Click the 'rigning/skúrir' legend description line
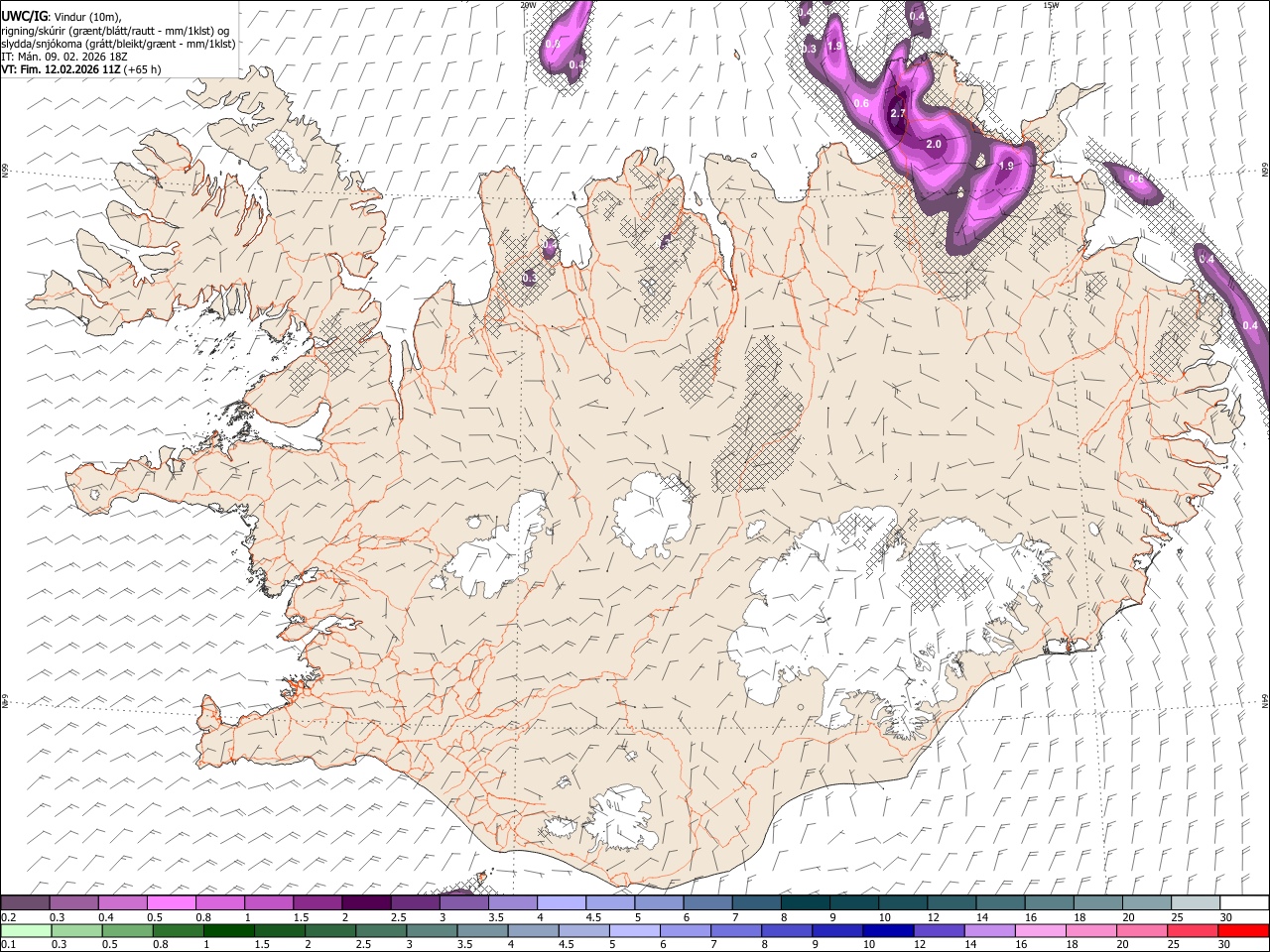This screenshot has width=1270, height=952. (x=115, y=30)
